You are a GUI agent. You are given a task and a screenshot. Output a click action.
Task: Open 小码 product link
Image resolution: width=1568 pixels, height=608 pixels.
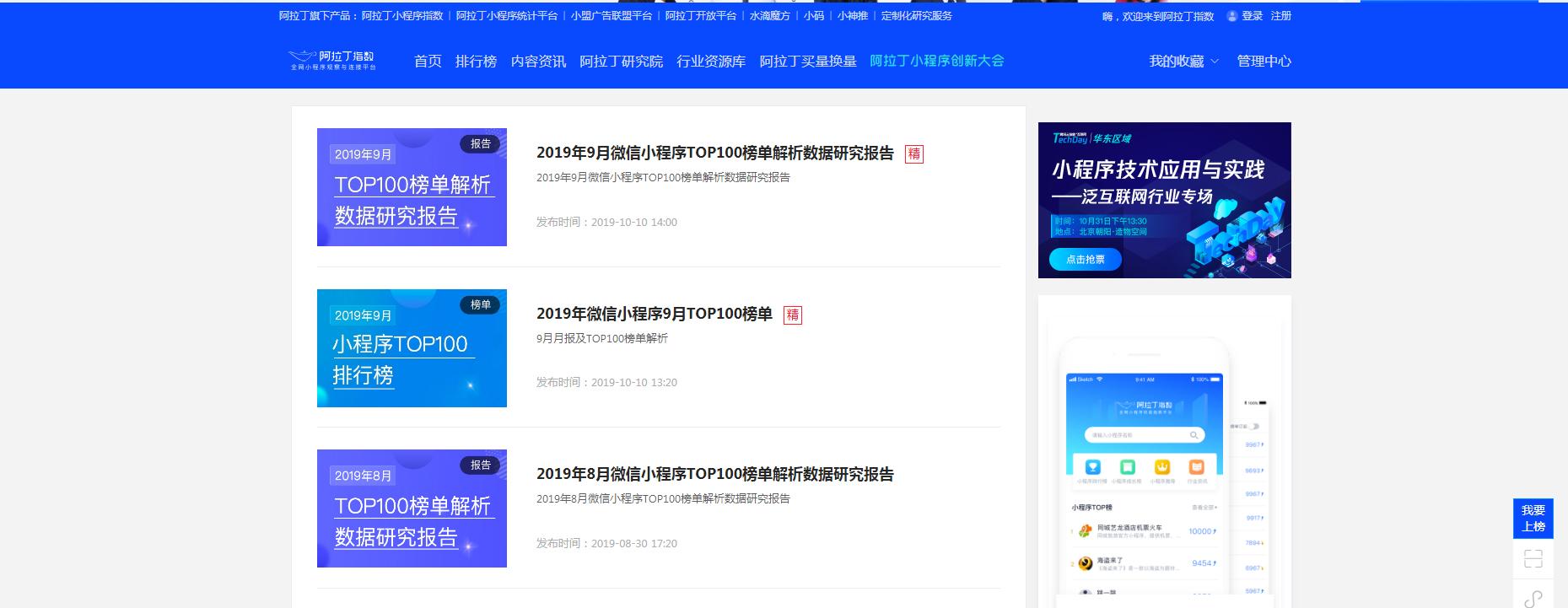pyautogui.click(x=814, y=16)
